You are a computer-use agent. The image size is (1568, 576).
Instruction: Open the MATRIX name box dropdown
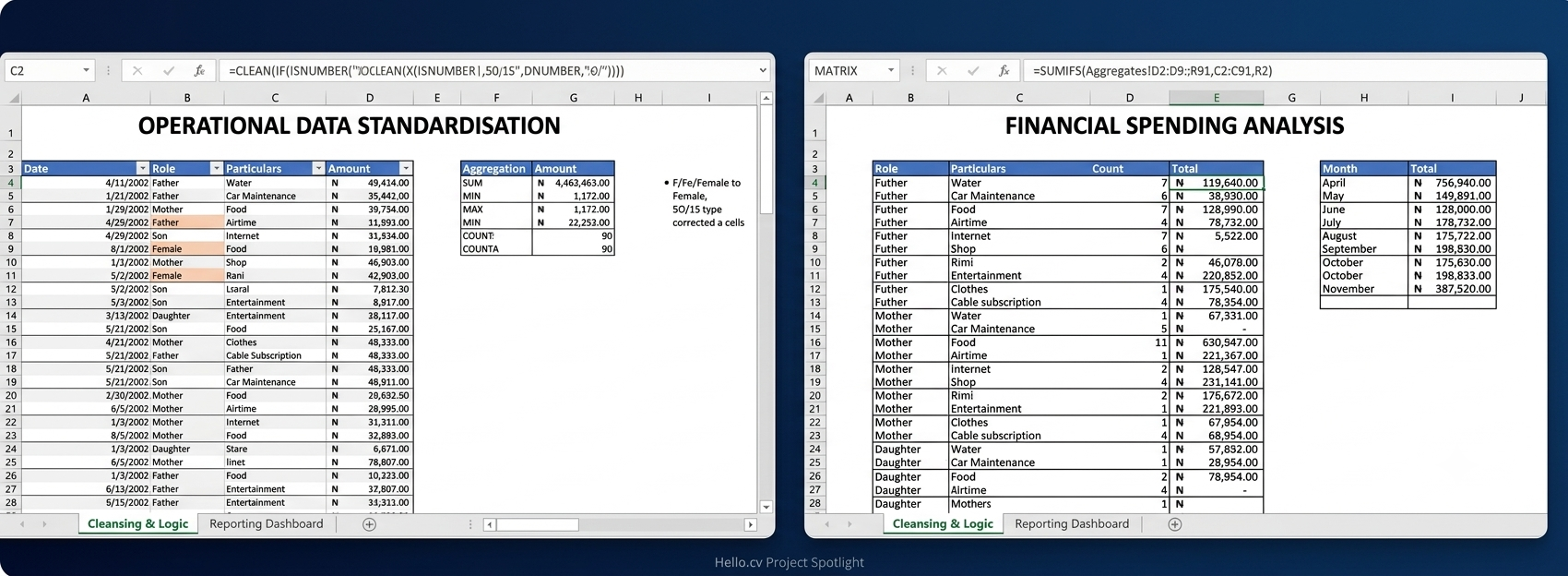point(890,71)
